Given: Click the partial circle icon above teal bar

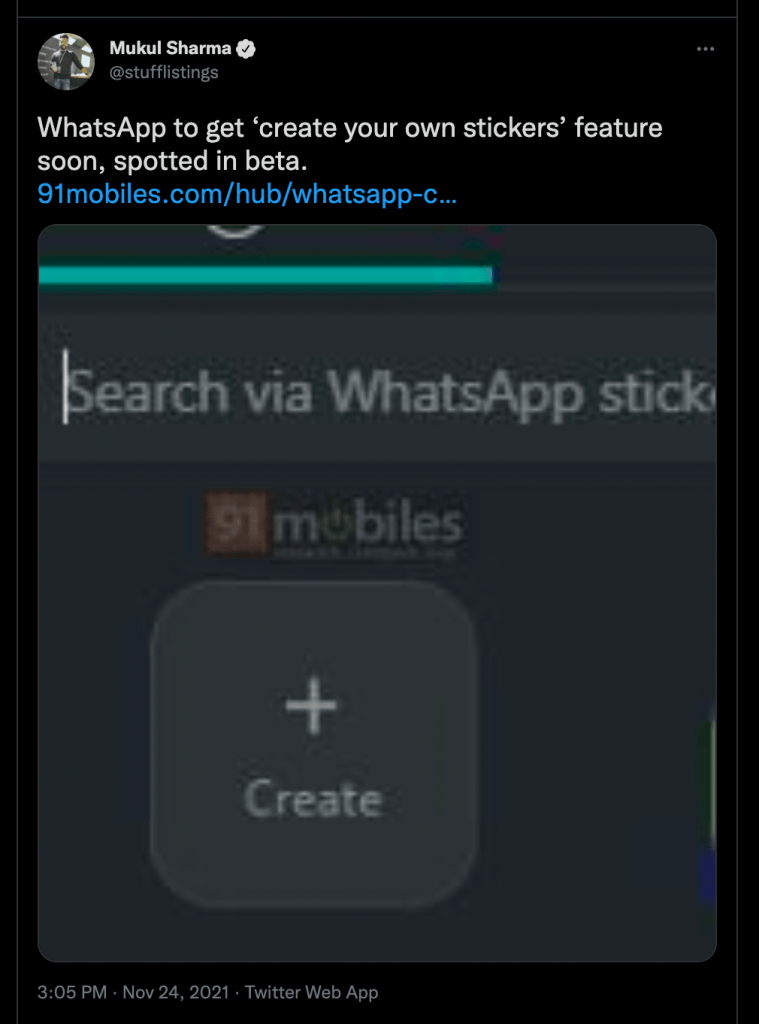Looking at the screenshot, I should point(235,230).
